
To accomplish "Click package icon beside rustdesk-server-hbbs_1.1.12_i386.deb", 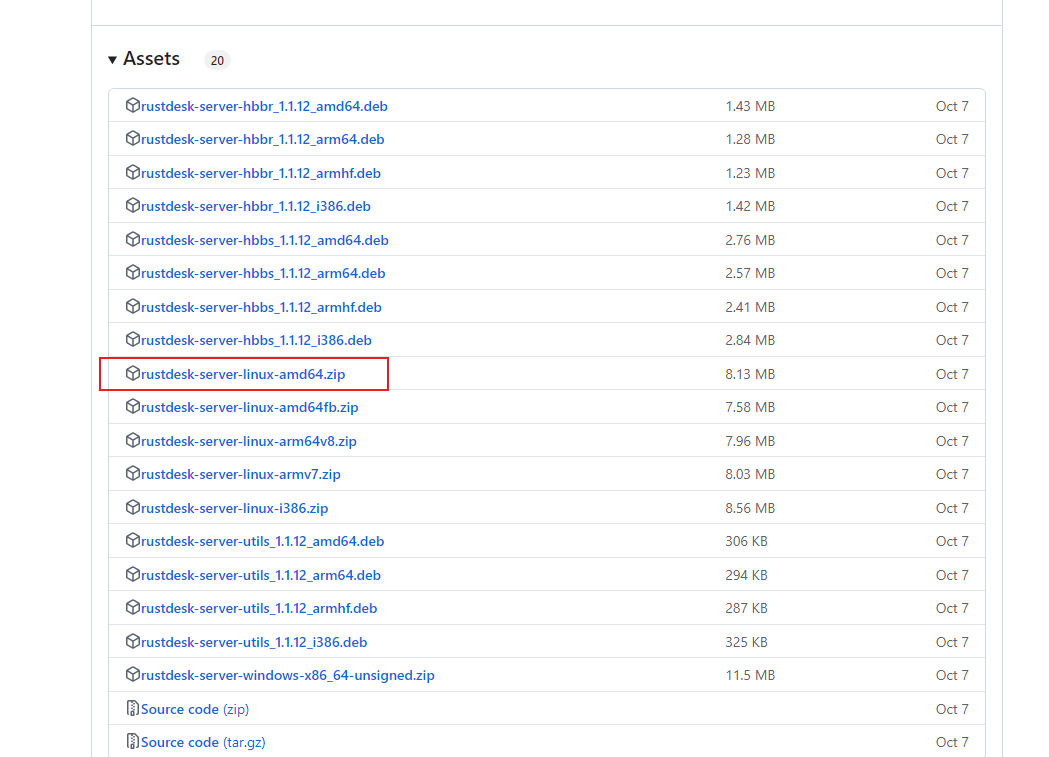I will 133,340.
